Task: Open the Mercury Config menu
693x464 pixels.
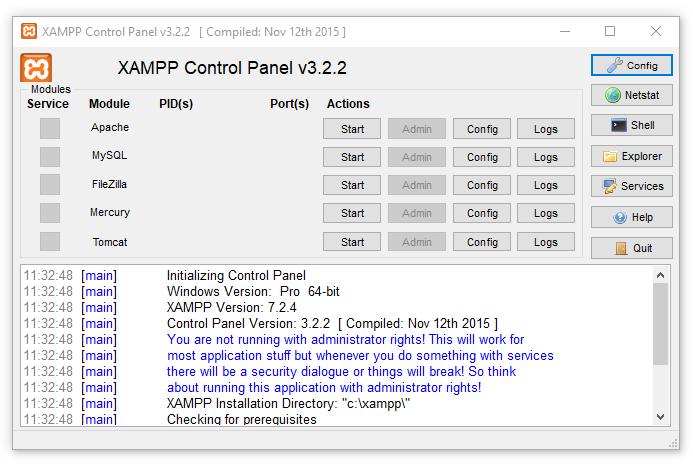Action: tap(482, 213)
